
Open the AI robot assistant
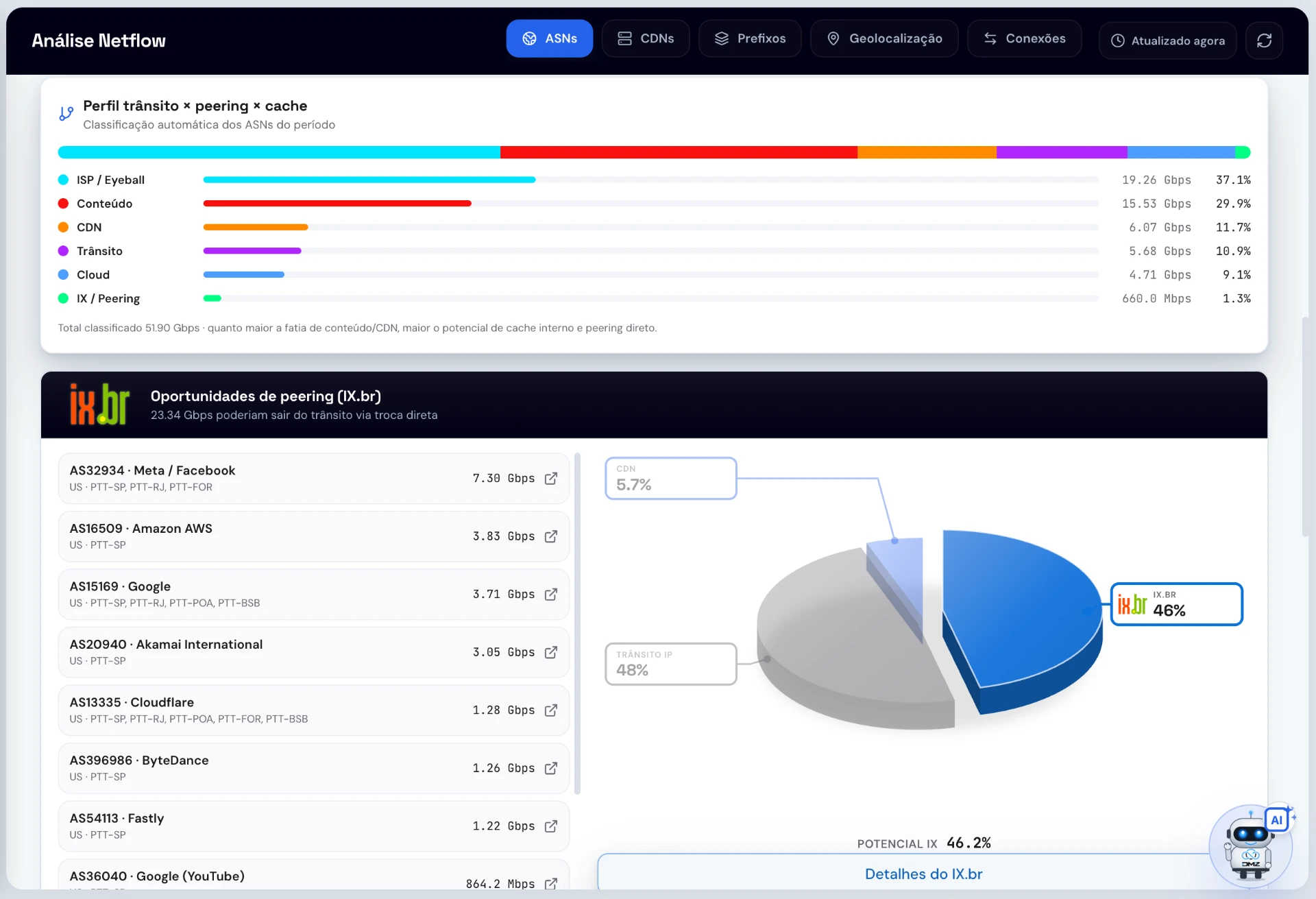[x=1251, y=847]
